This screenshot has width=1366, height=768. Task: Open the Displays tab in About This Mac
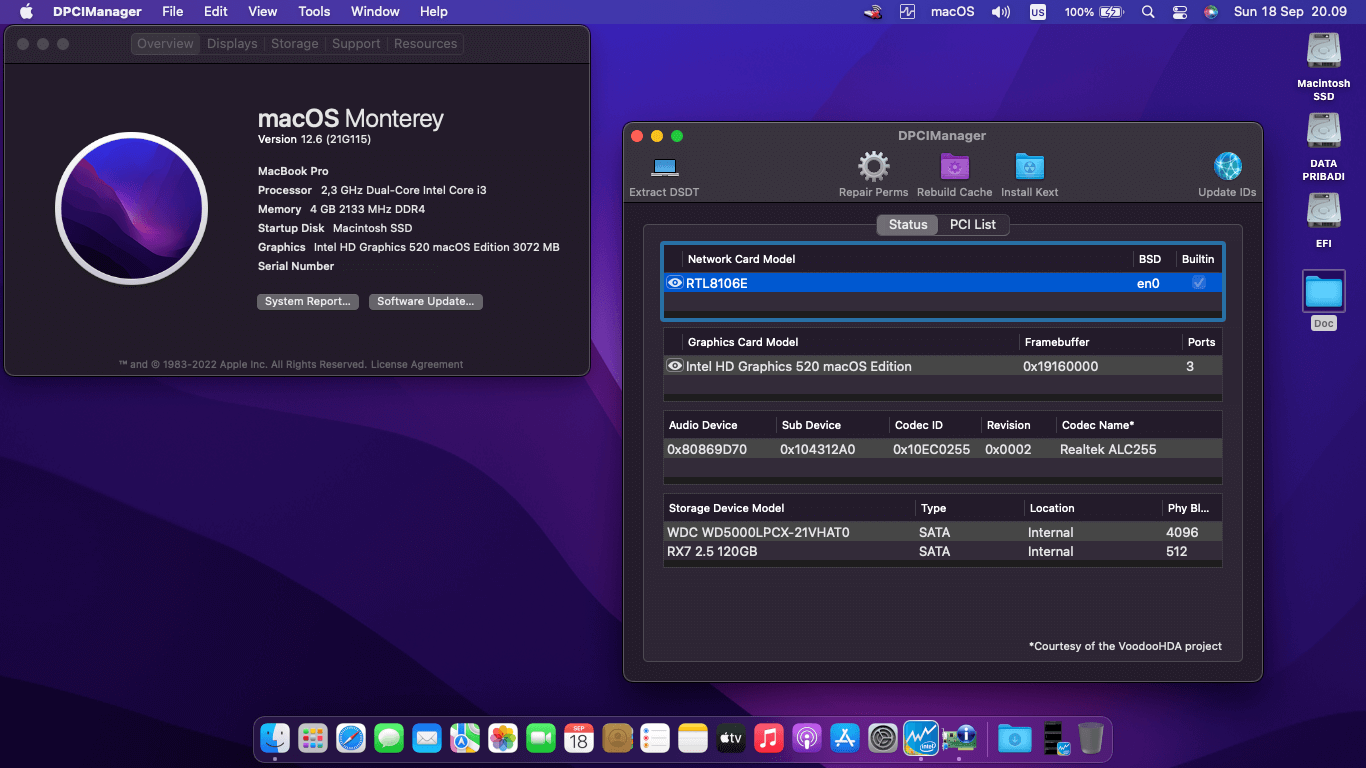point(232,44)
